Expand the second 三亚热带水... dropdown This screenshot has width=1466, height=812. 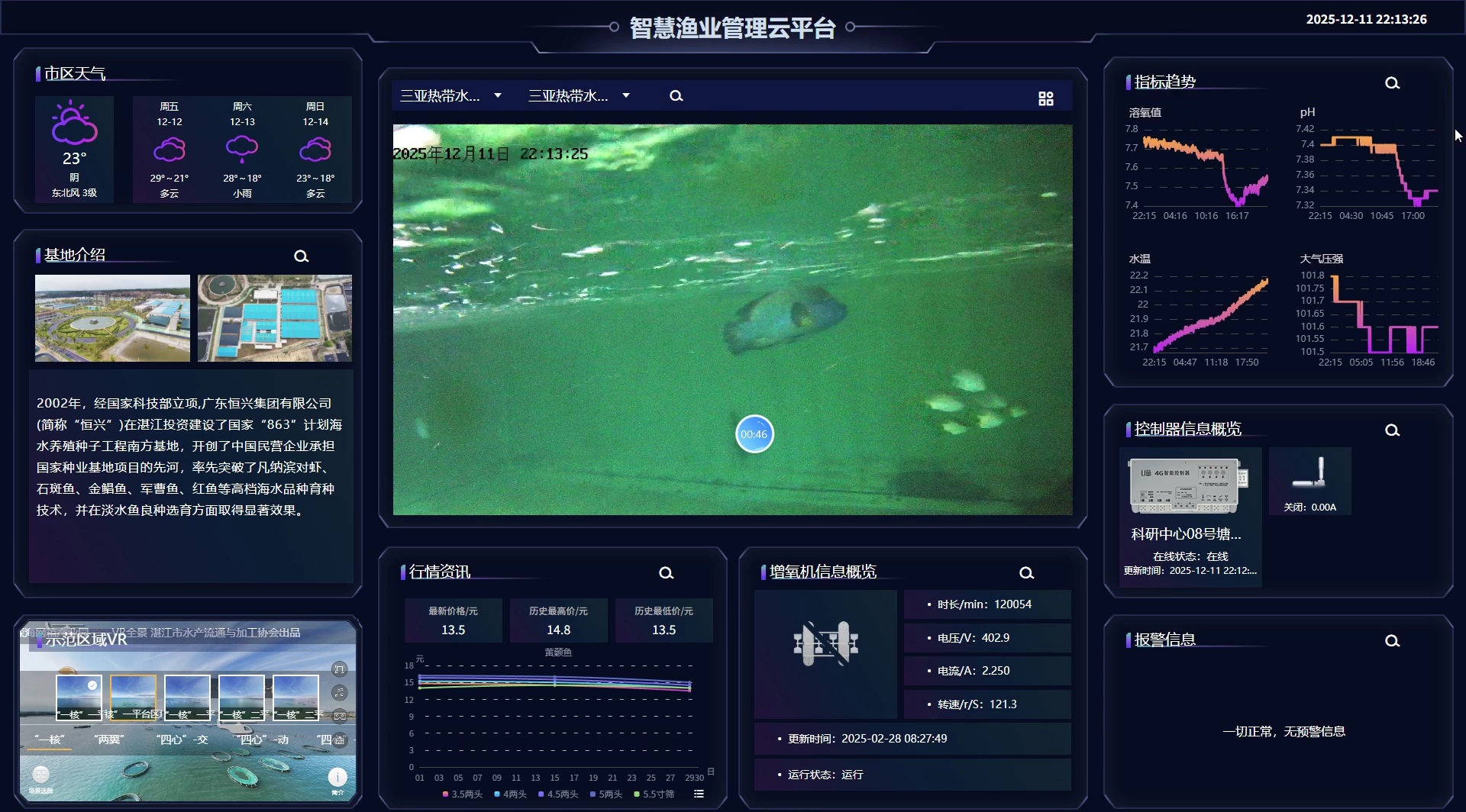(579, 96)
